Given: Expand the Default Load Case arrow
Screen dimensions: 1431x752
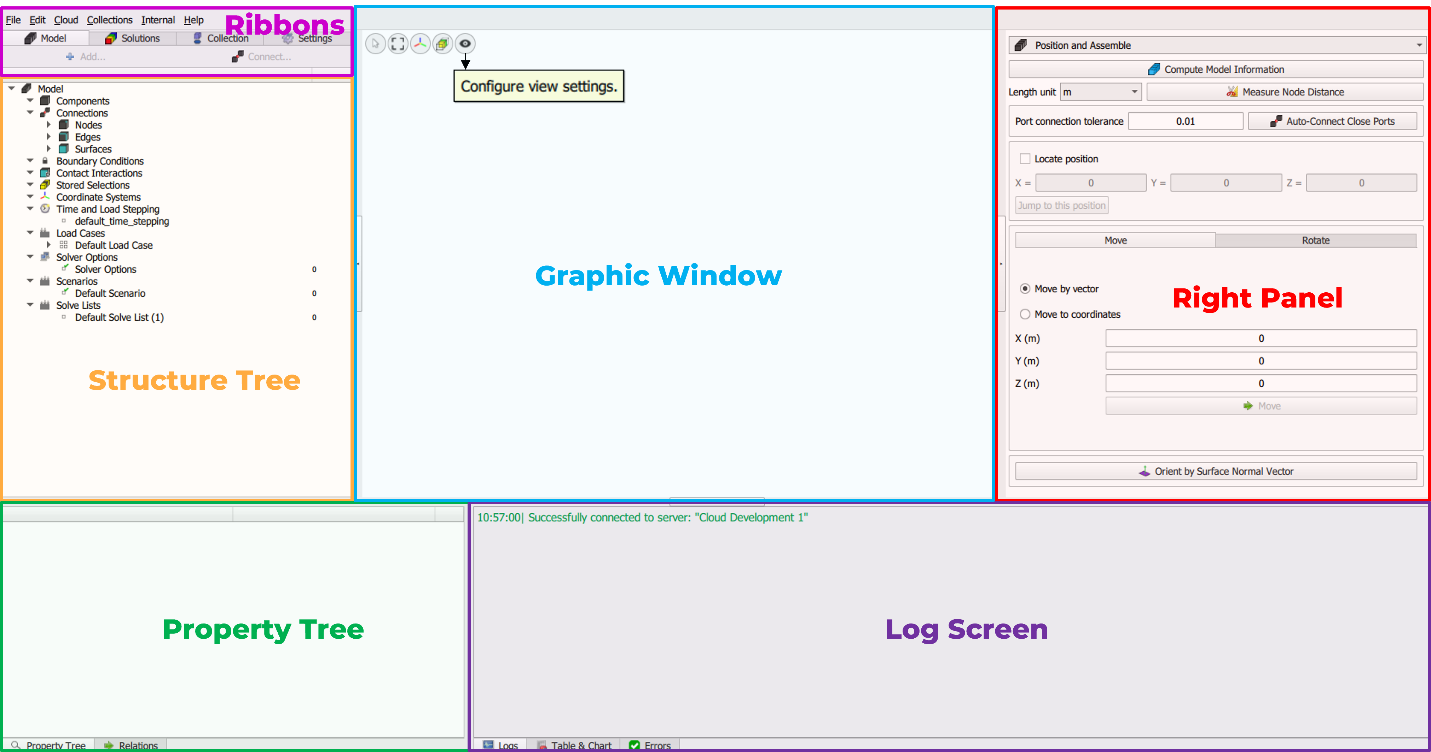Looking at the screenshot, I should coord(49,245).
